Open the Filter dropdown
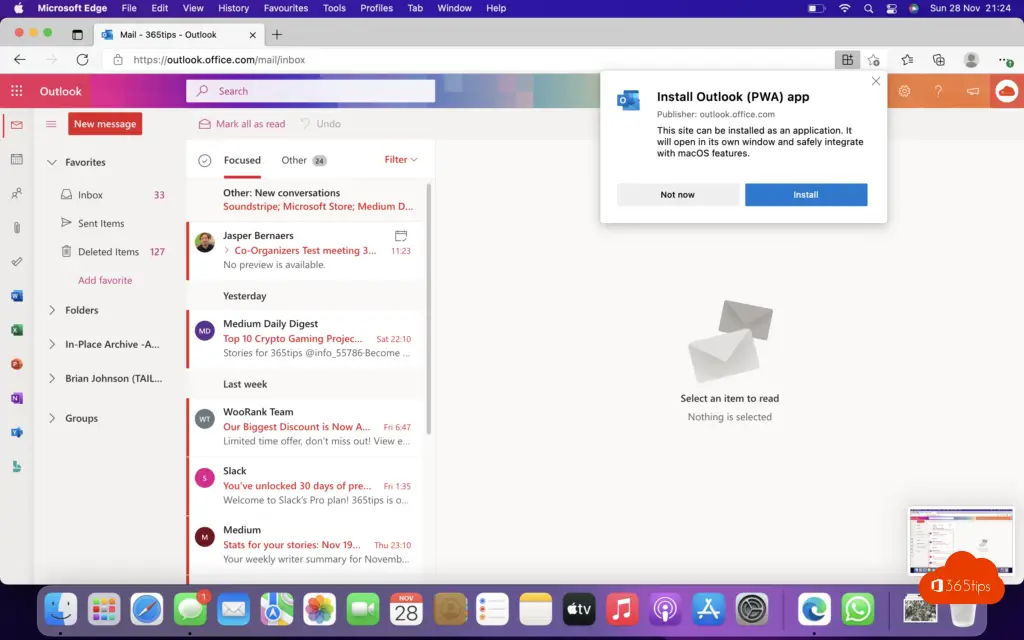Viewport: 1024px width, 640px height. pos(400,159)
